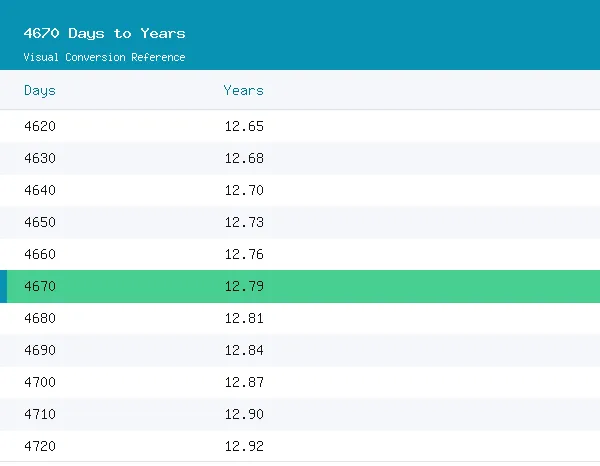600x466 pixels.
Task: Select the 4620 days cell
Action: pos(40,126)
